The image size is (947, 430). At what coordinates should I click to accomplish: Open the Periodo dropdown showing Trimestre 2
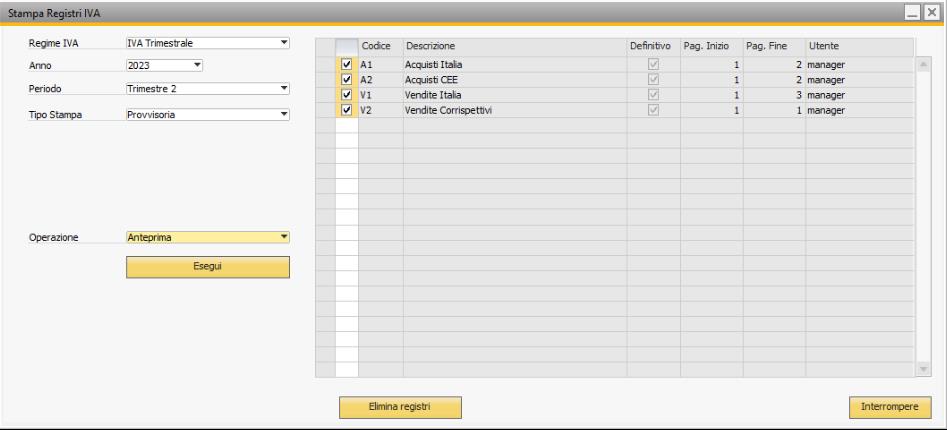pos(208,89)
